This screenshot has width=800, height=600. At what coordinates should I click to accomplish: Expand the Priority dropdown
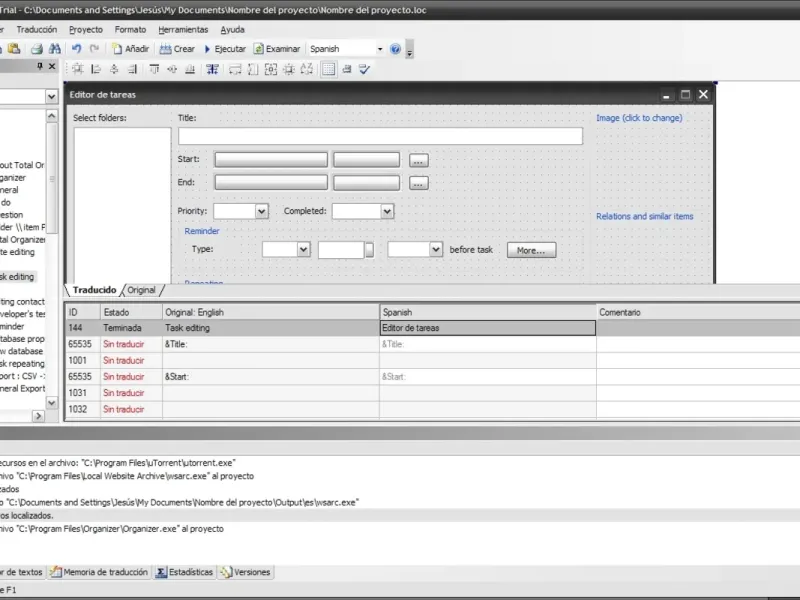[x=262, y=212]
